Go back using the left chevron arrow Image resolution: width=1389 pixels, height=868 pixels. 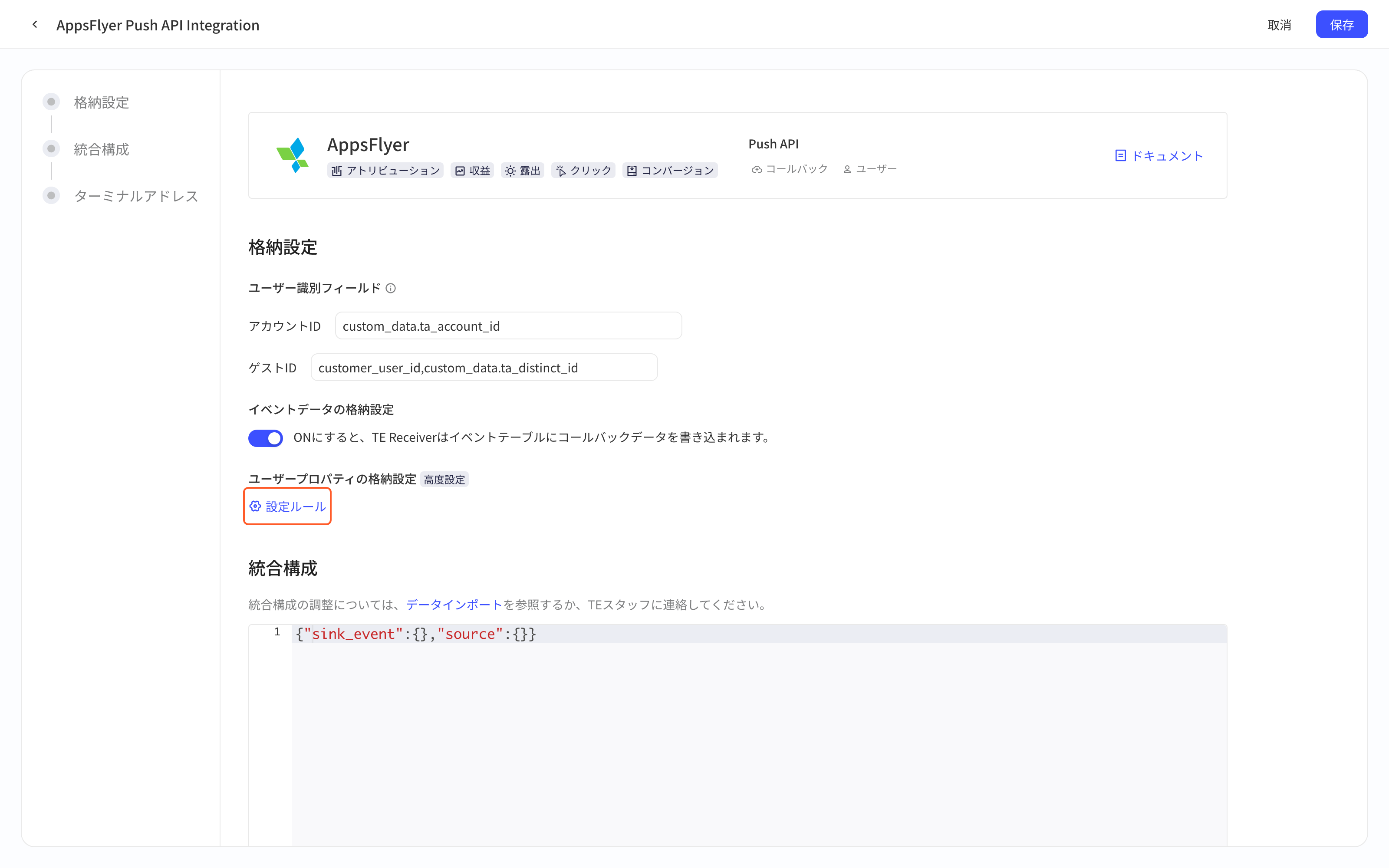[35, 25]
